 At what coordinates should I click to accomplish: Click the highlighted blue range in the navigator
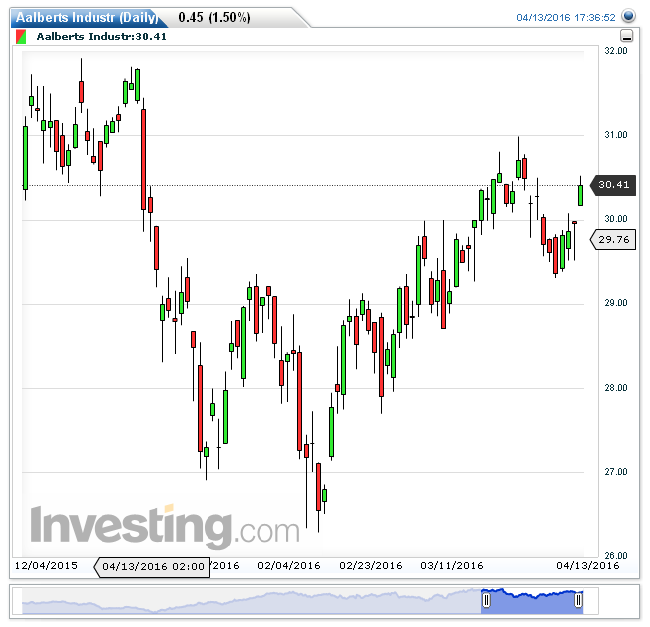pyautogui.click(x=532, y=603)
